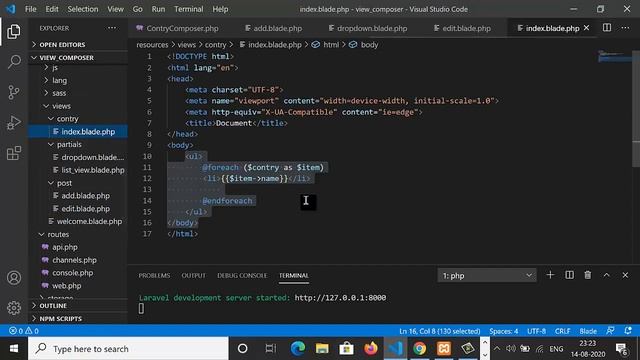Open Microsoft Store from taskbar

tap(346, 349)
